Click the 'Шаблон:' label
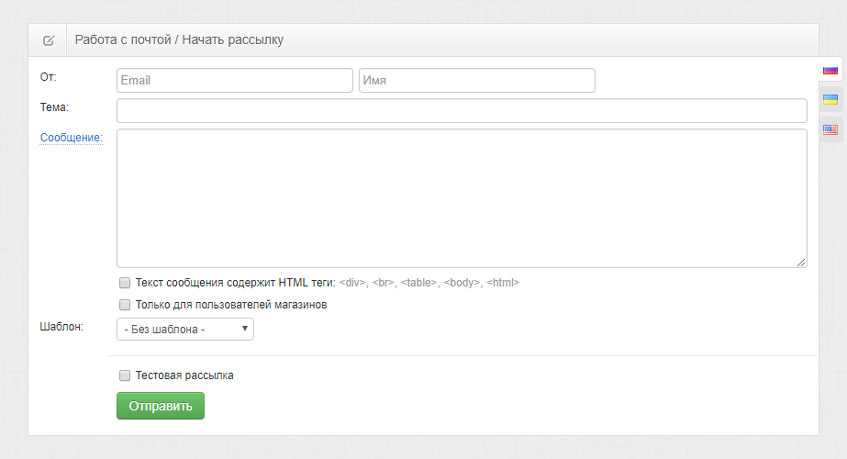The image size is (847, 459). point(62,327)
